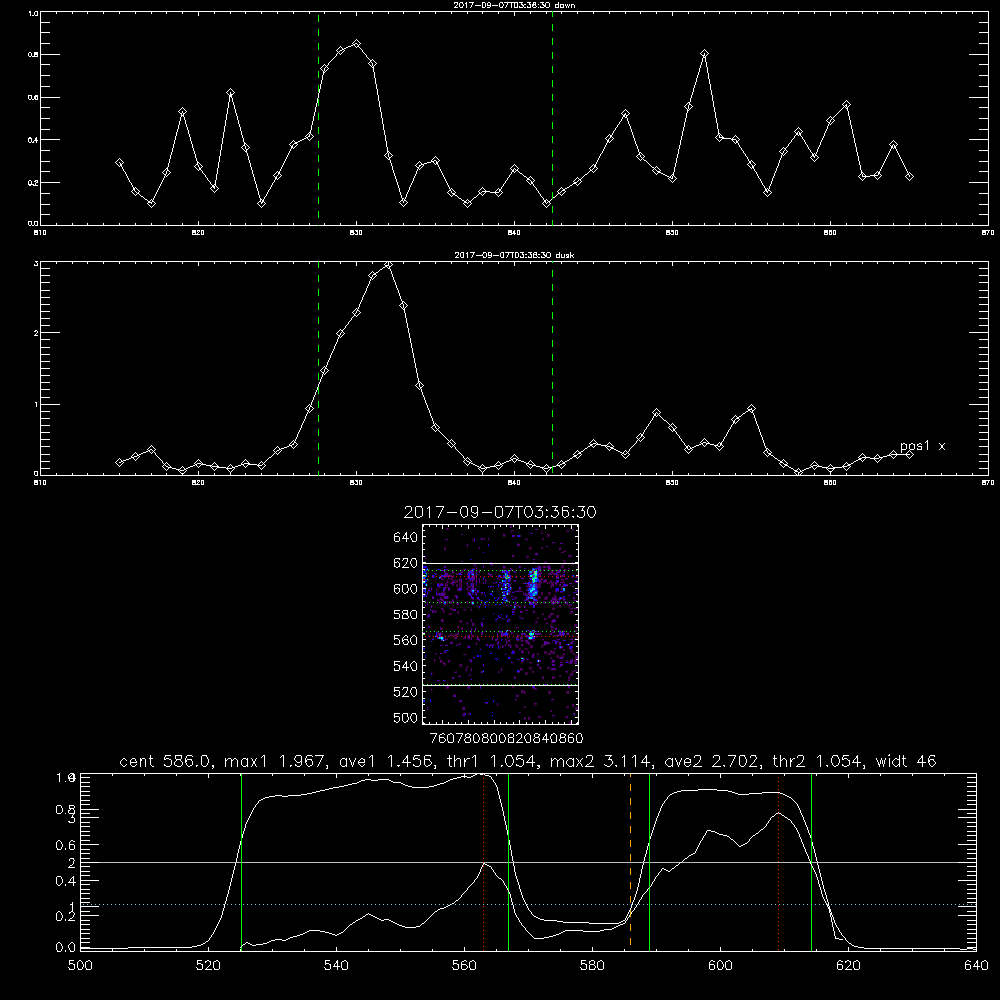Click the solid green line near 567

508,862
